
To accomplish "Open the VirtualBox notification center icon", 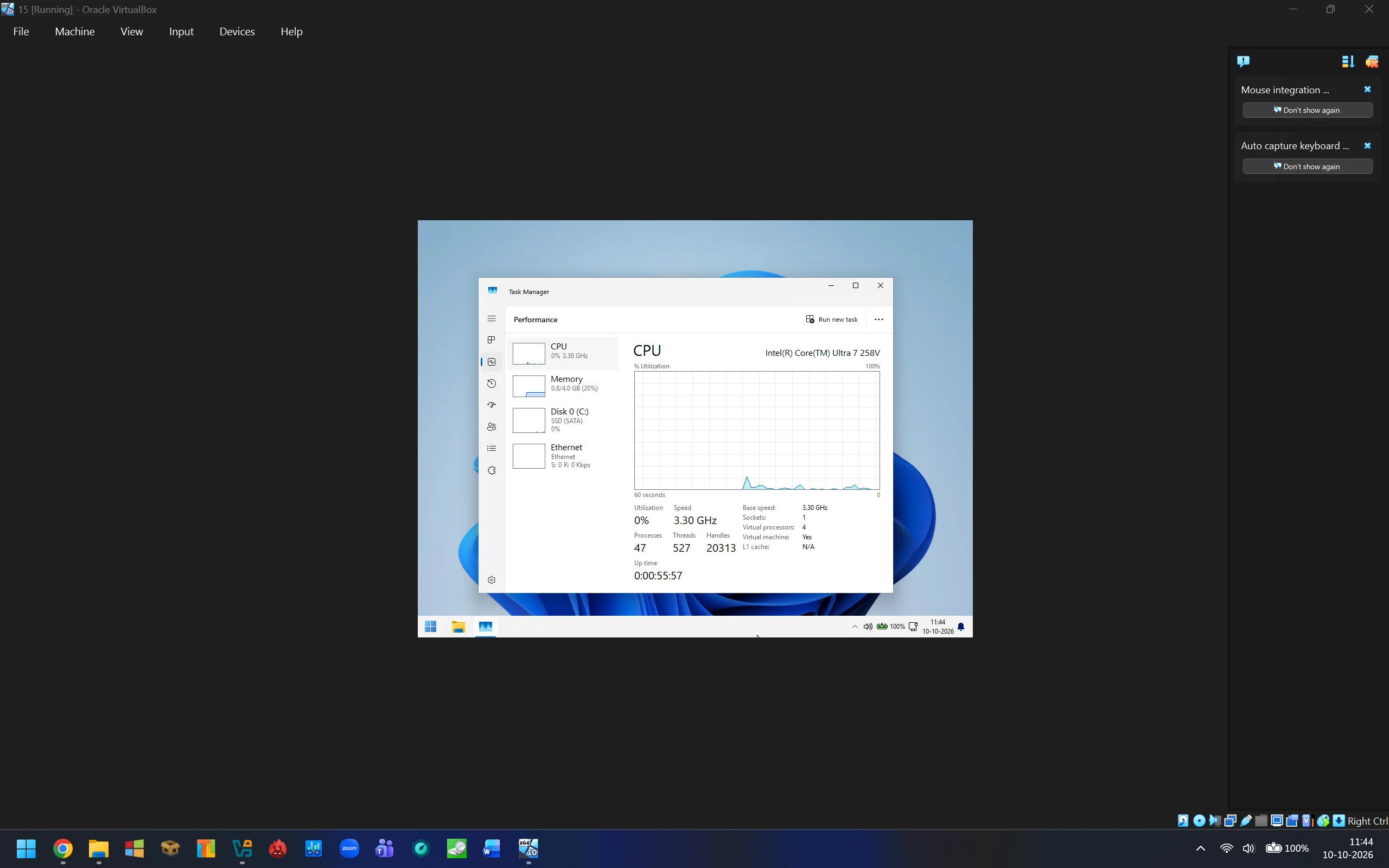I will pos(1243,61).
